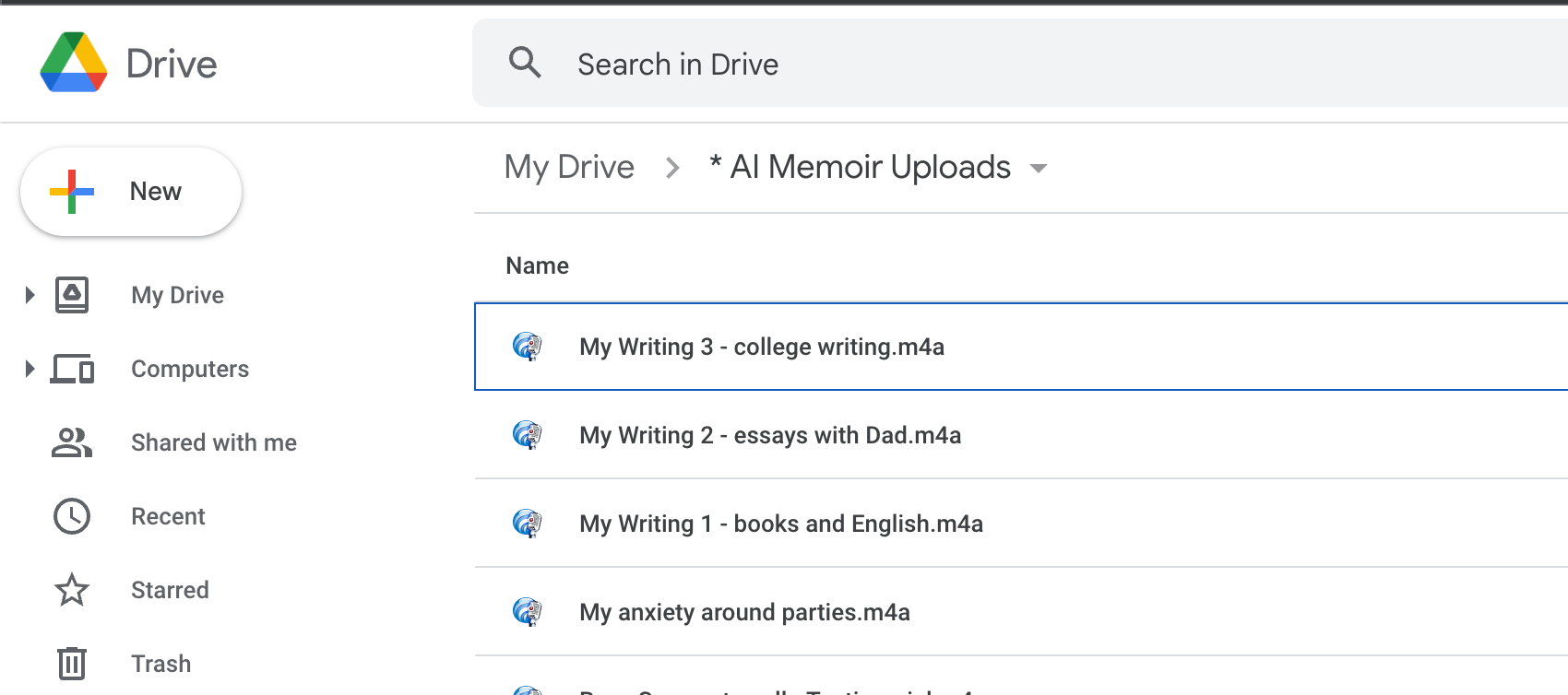This screenshot has height=695, width=1568.
Task: Sort files by Name column header
Action: tap(537, 265)
